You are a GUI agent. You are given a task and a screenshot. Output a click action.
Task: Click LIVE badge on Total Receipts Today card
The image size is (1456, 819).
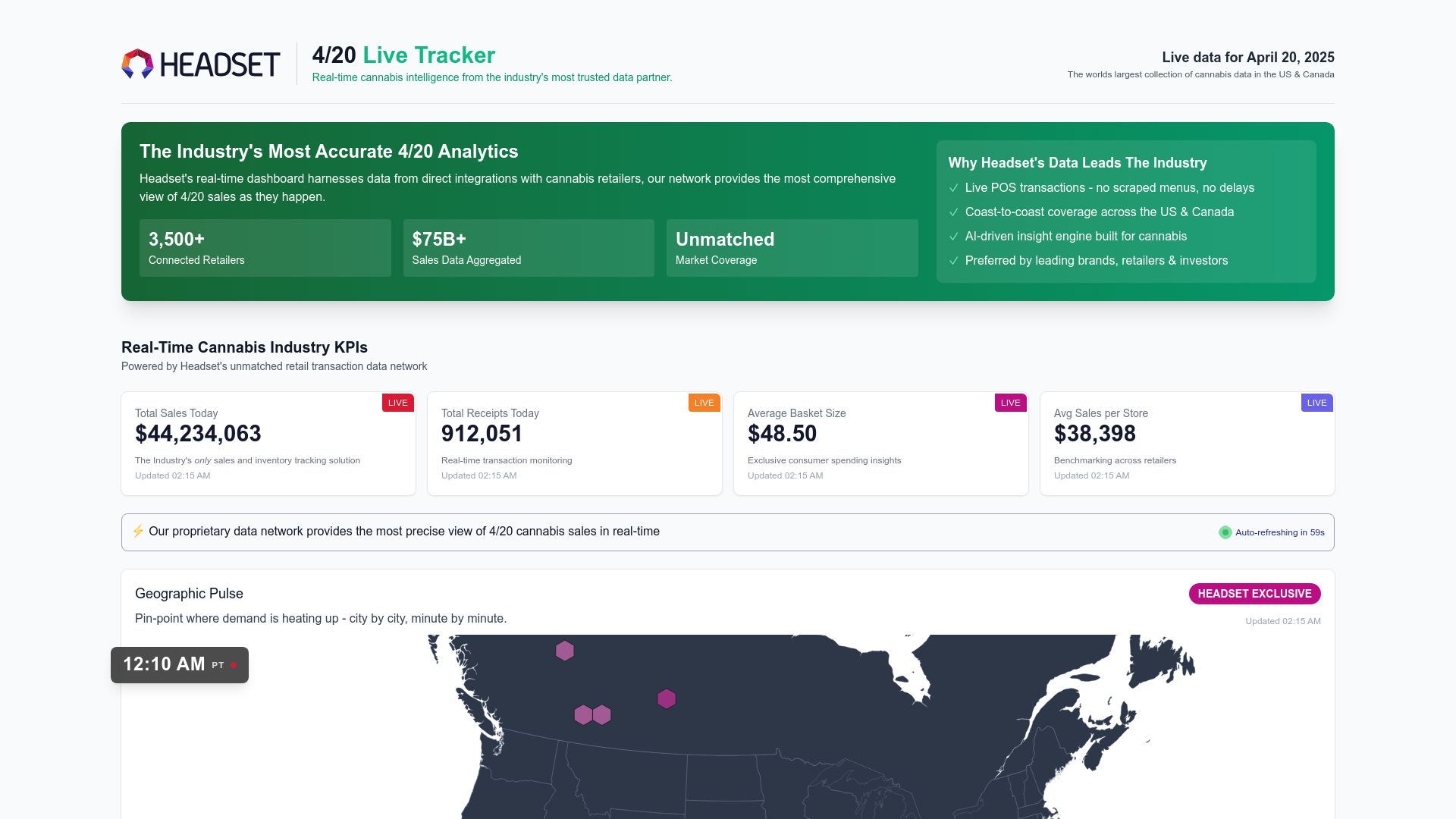(704, 403)
